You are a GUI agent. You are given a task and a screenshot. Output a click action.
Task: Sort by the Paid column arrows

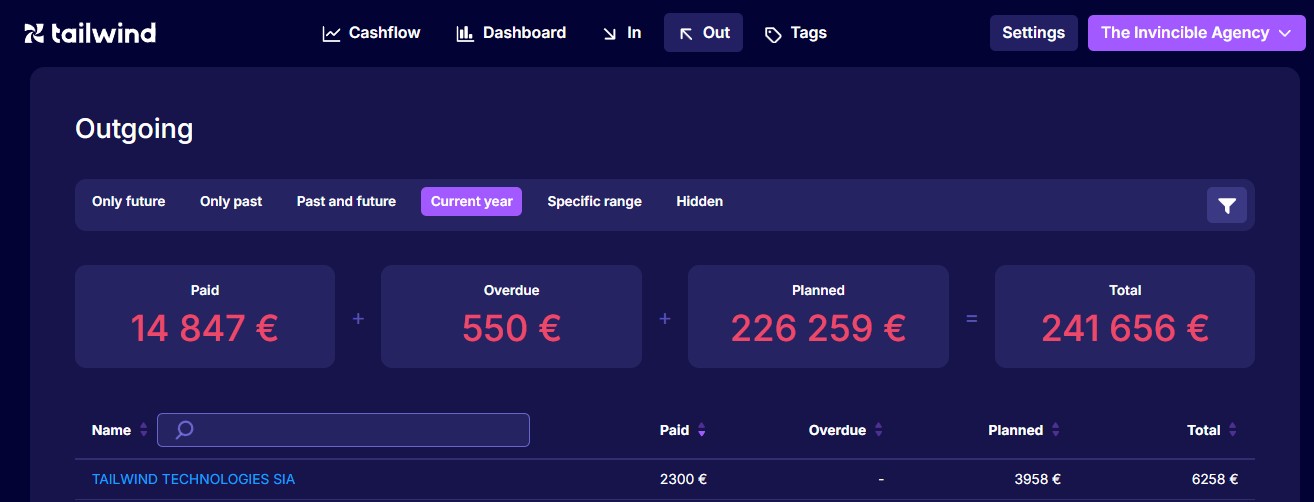coord(702,430)
